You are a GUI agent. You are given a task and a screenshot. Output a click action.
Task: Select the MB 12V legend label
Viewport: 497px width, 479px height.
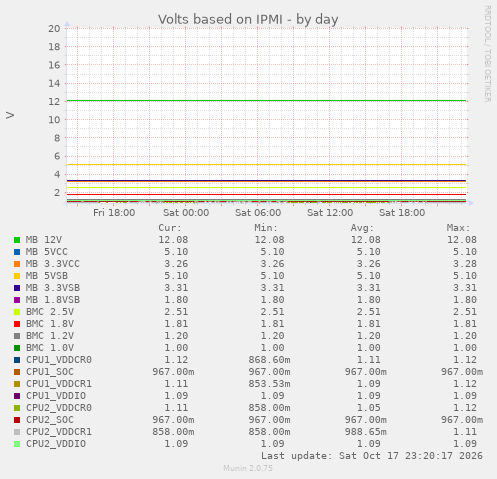click(44, 240)
